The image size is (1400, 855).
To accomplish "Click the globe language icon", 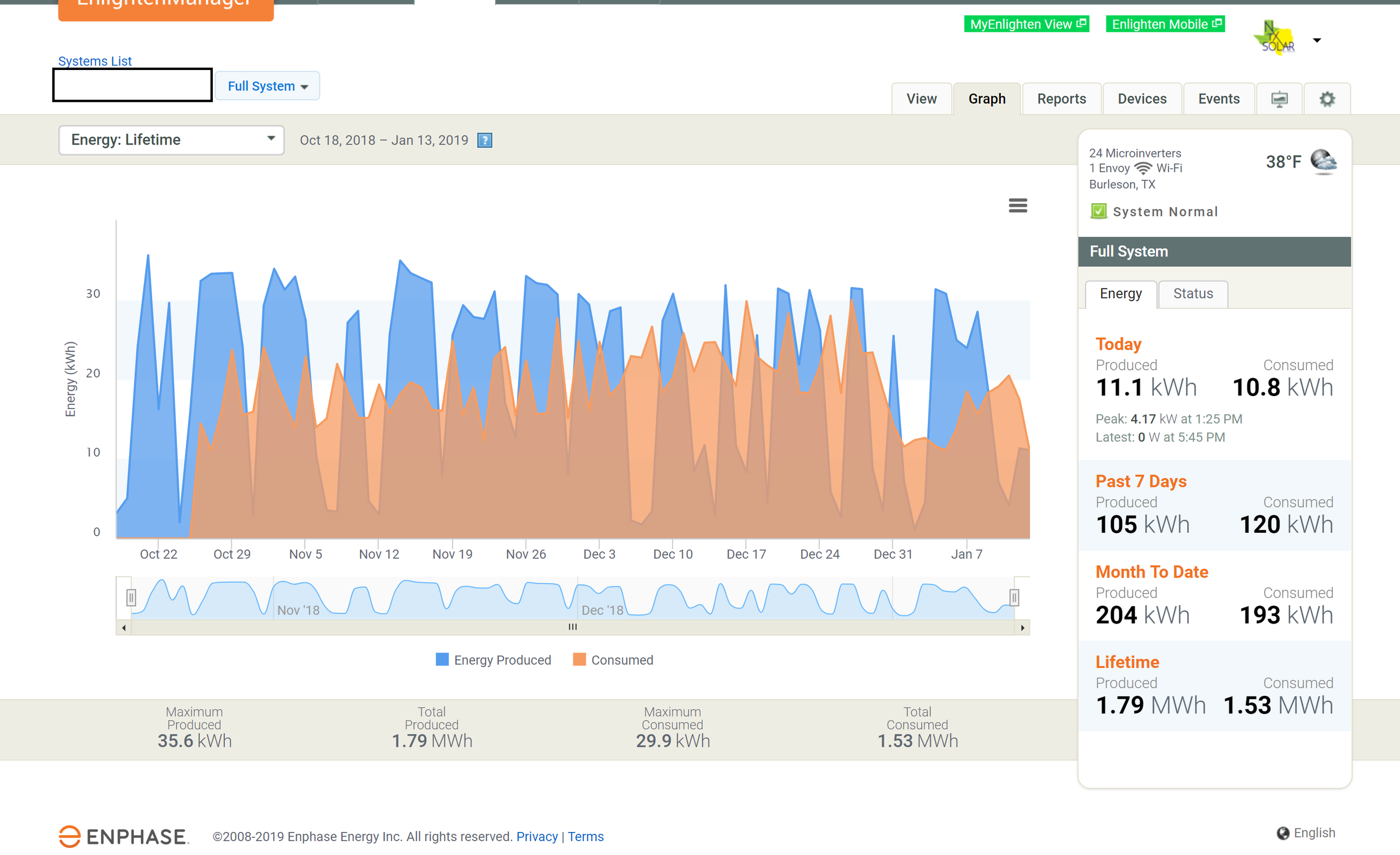I will (1282, 833).
